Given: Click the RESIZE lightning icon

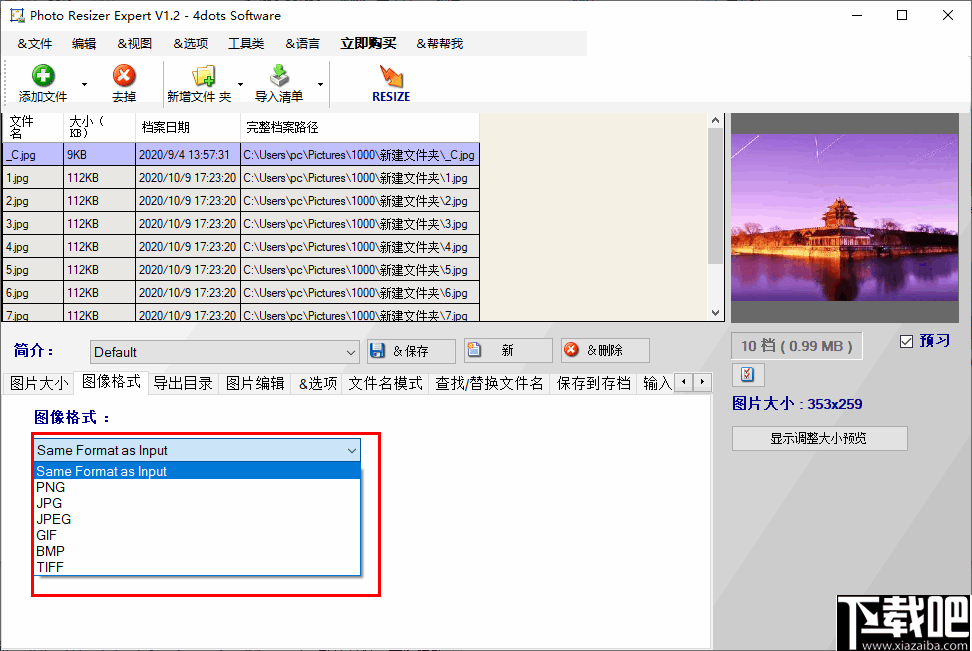Looking at the screenshot, I should [x=390, y=77].
